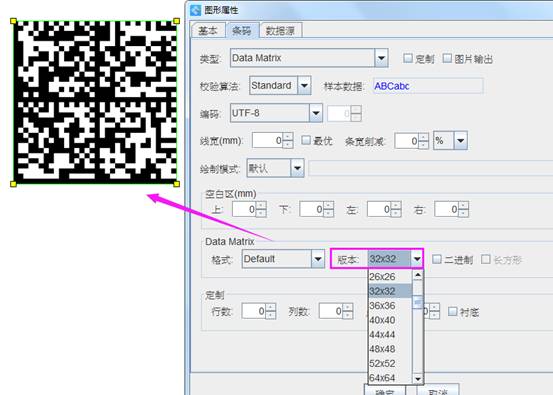Viewport: 553px width, 395px height.
Task: Enable the 最优 checkbox
Action: tap(306, 140)
